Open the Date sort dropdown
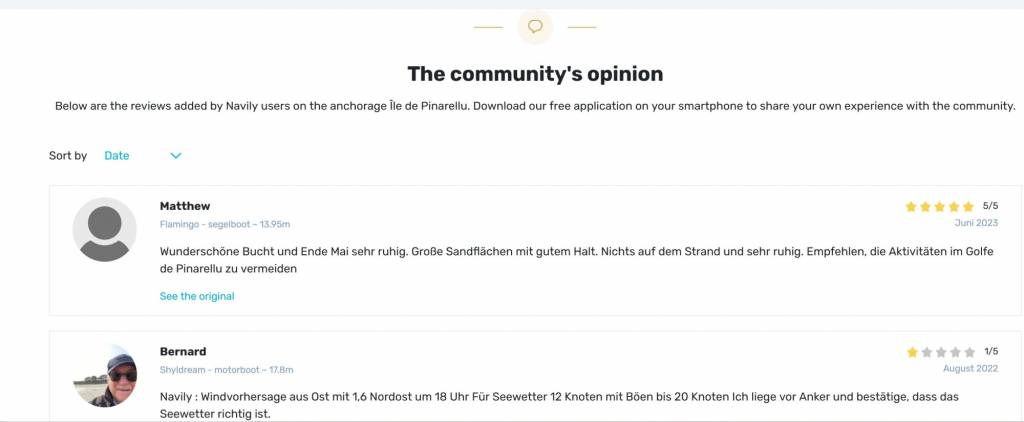The width and height of the screenshot is (1024, 422). (x=117, y=156)
